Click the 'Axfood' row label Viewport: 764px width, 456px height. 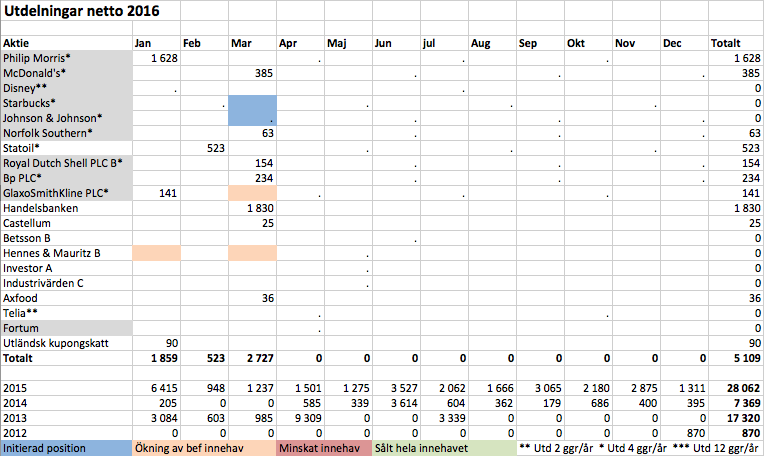pos(66,298)
